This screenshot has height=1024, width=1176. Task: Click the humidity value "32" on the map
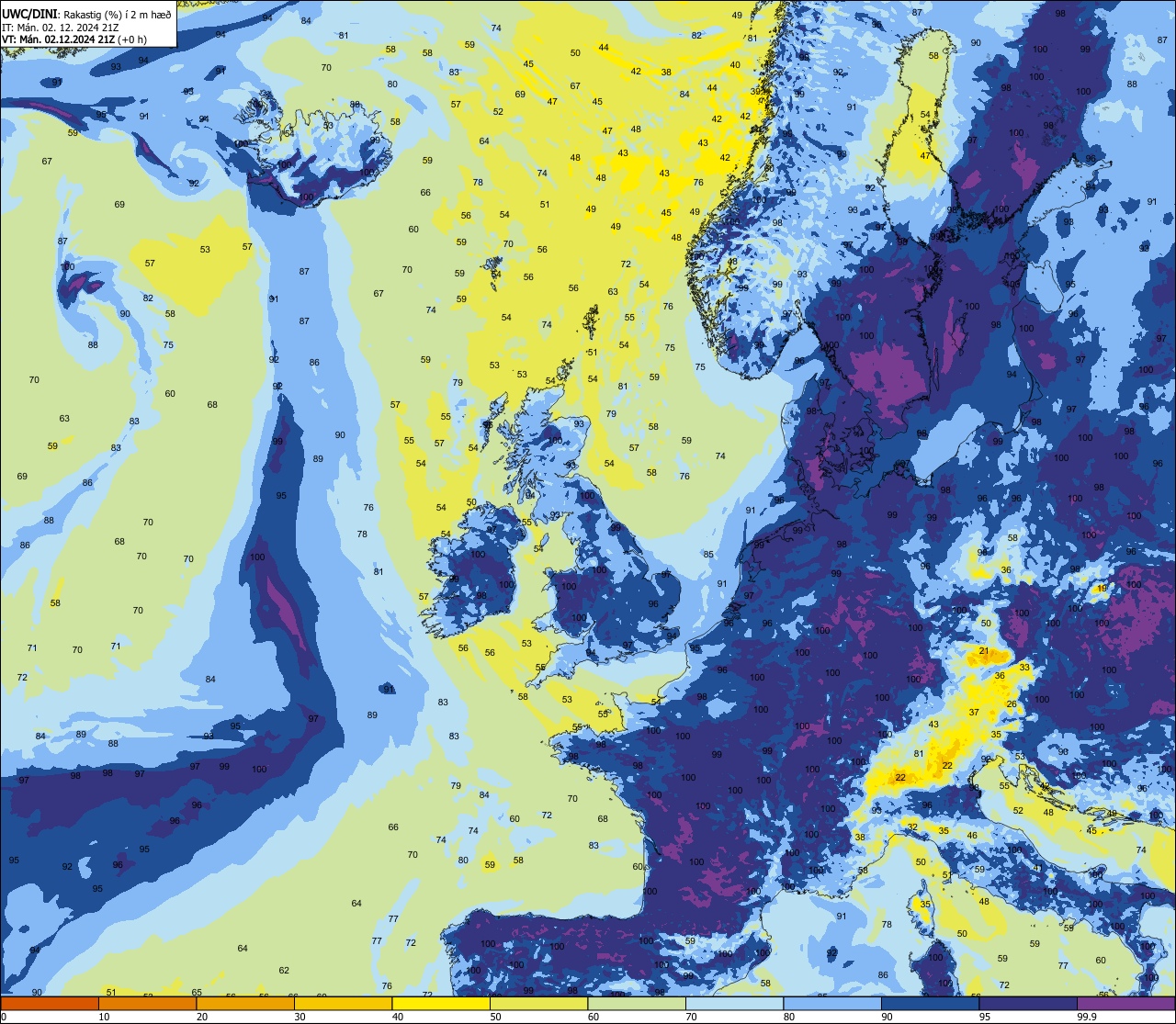(x=912, y=827)
